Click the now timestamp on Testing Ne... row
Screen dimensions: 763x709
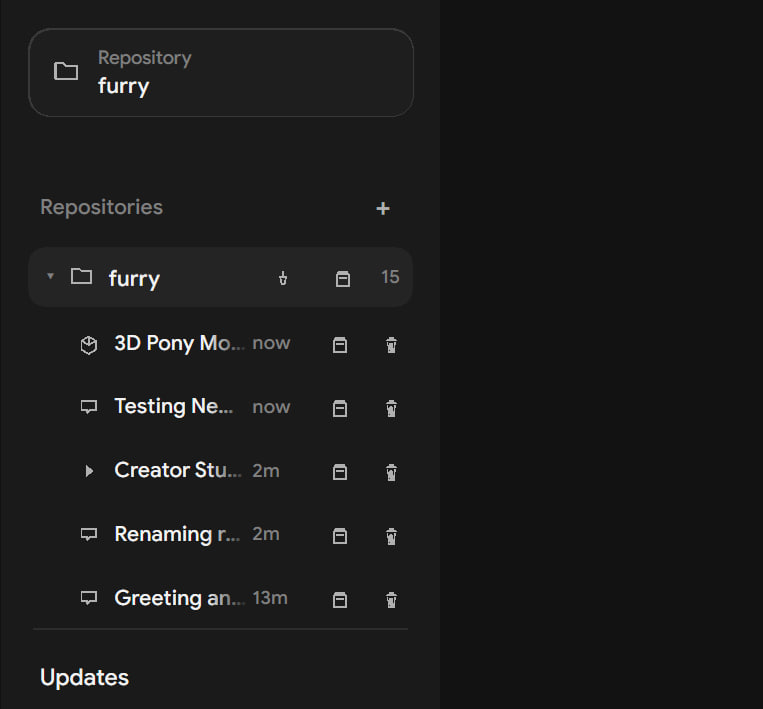tap(271, 407)
